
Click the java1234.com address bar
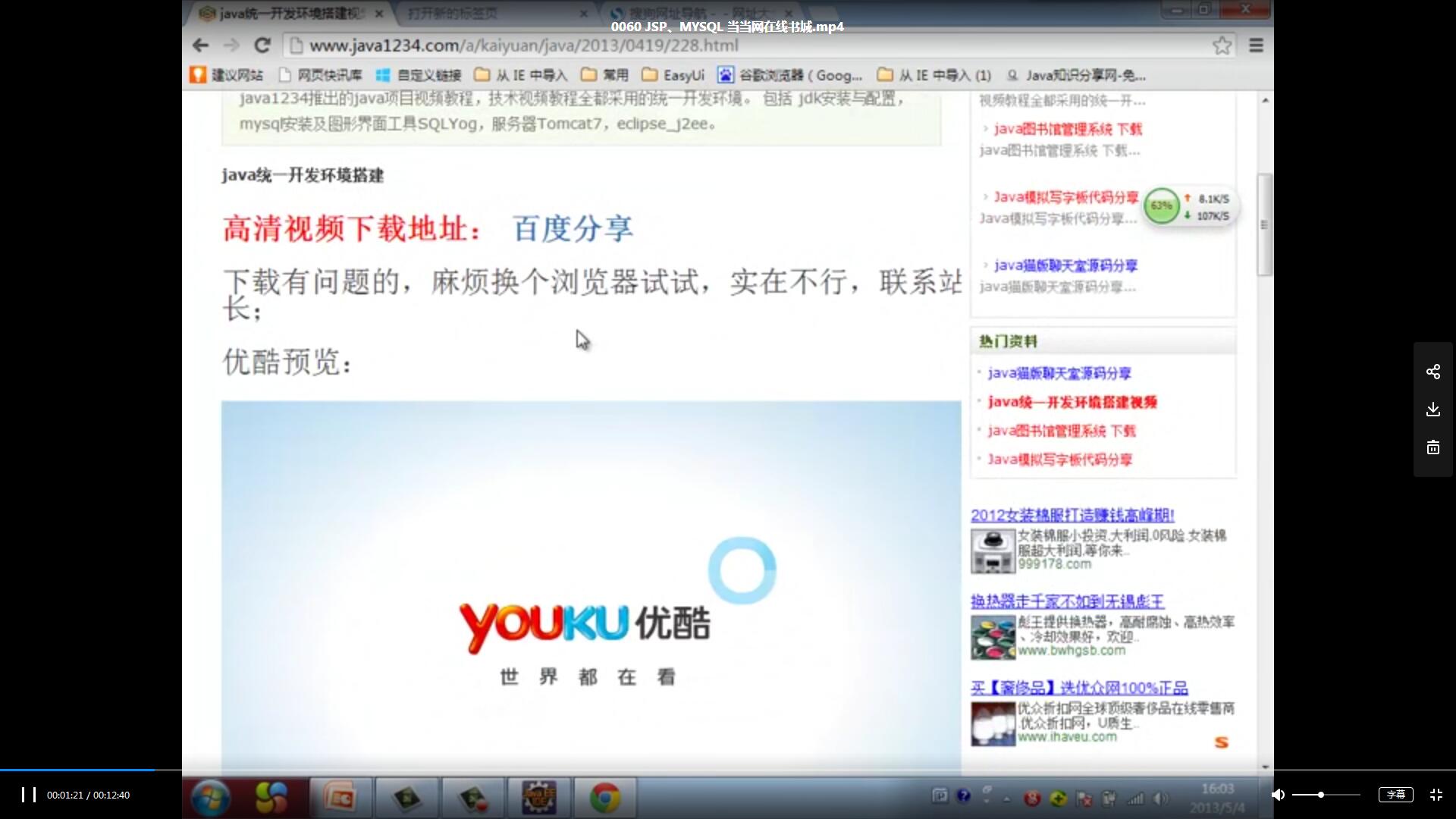point(758,45)
